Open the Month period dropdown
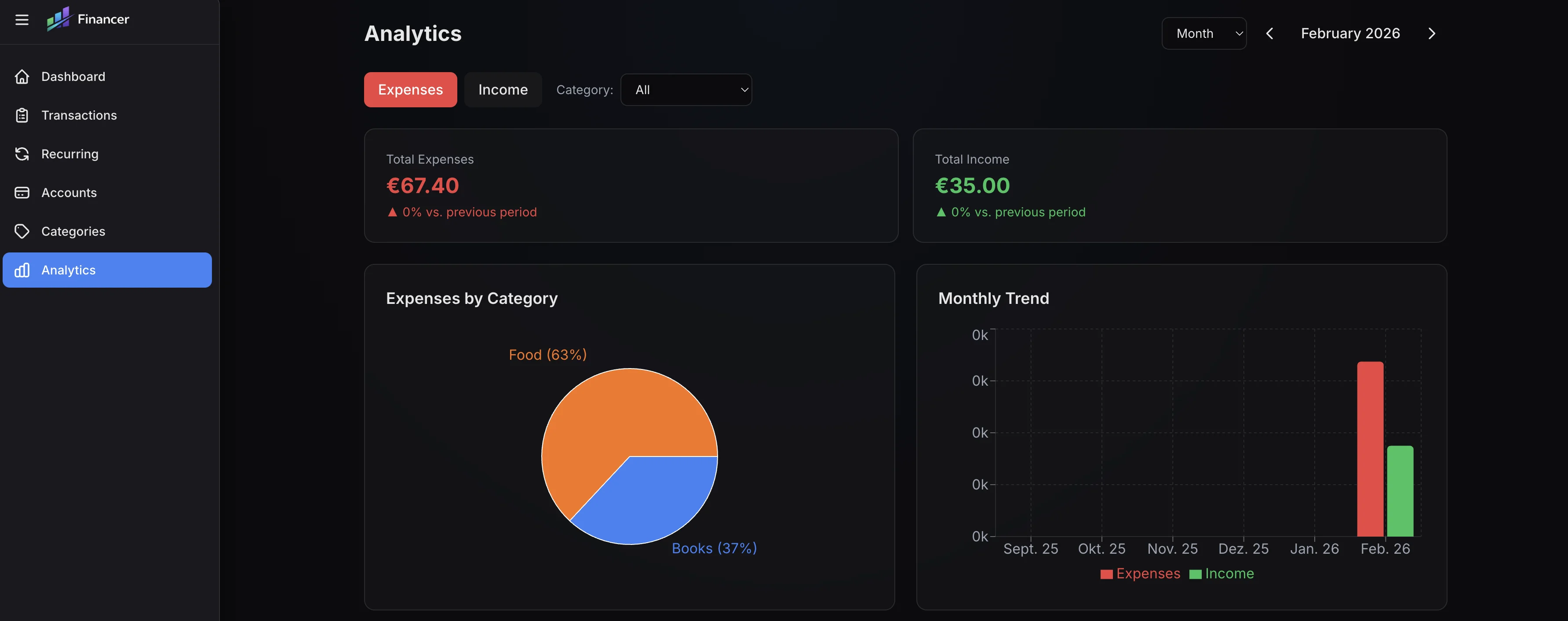1568x621 pixels. tap(1203, 33)
